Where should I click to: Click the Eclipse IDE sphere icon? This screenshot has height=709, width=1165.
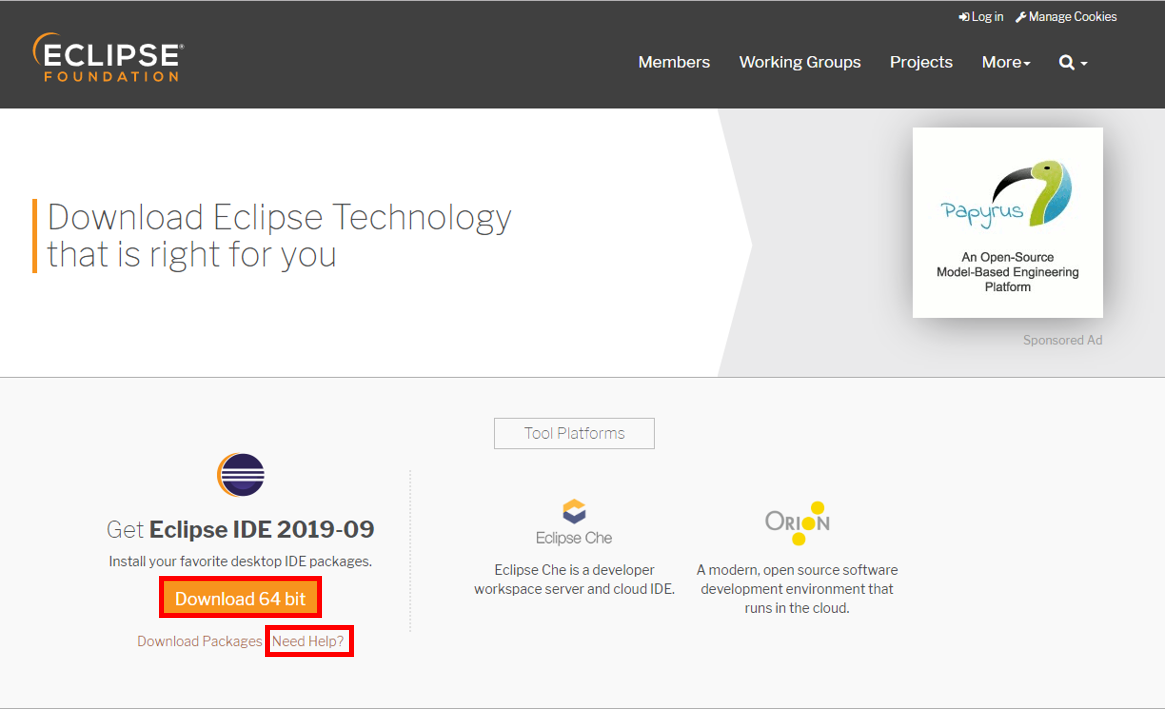tap(241, 474)
